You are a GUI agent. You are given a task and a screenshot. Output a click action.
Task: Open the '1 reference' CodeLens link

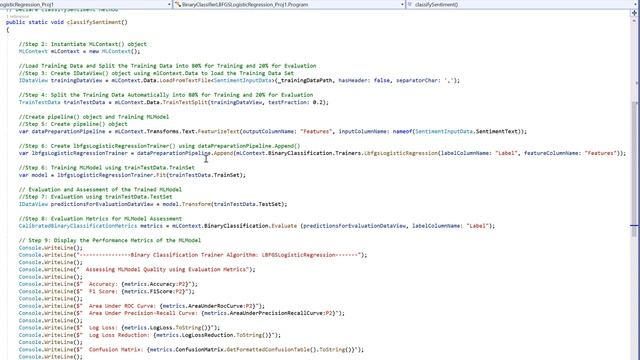coord(18,16)
